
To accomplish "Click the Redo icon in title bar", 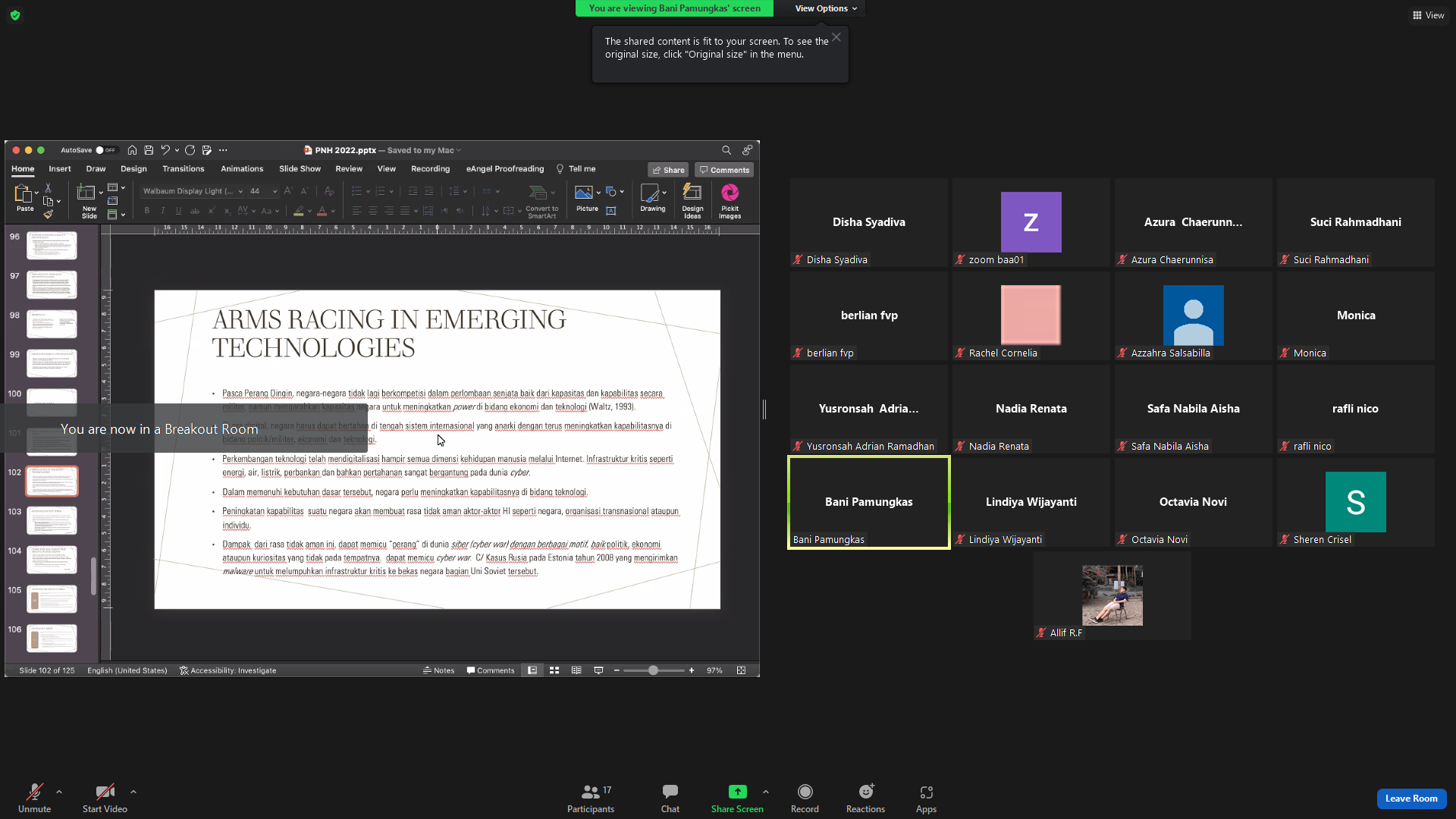I will pyautogui.click(x=190, y=150).
